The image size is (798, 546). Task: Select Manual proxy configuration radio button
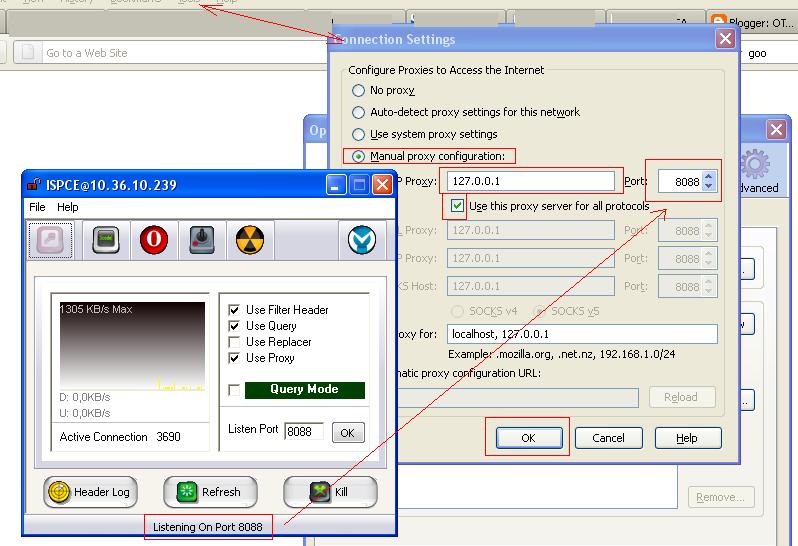coord(358,156)
